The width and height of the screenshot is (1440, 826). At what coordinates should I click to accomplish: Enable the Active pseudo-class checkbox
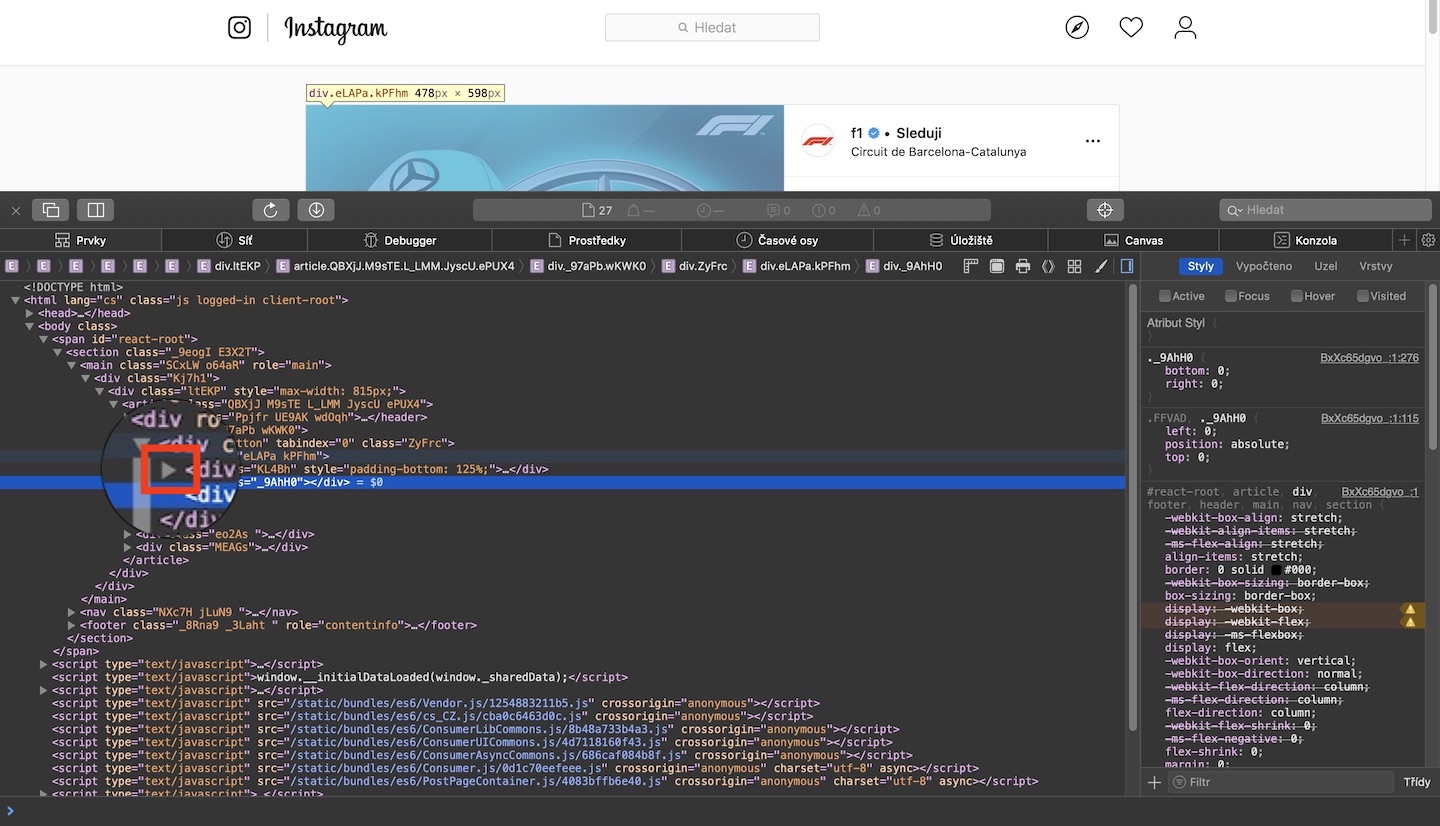click(x=1164, y=296)
